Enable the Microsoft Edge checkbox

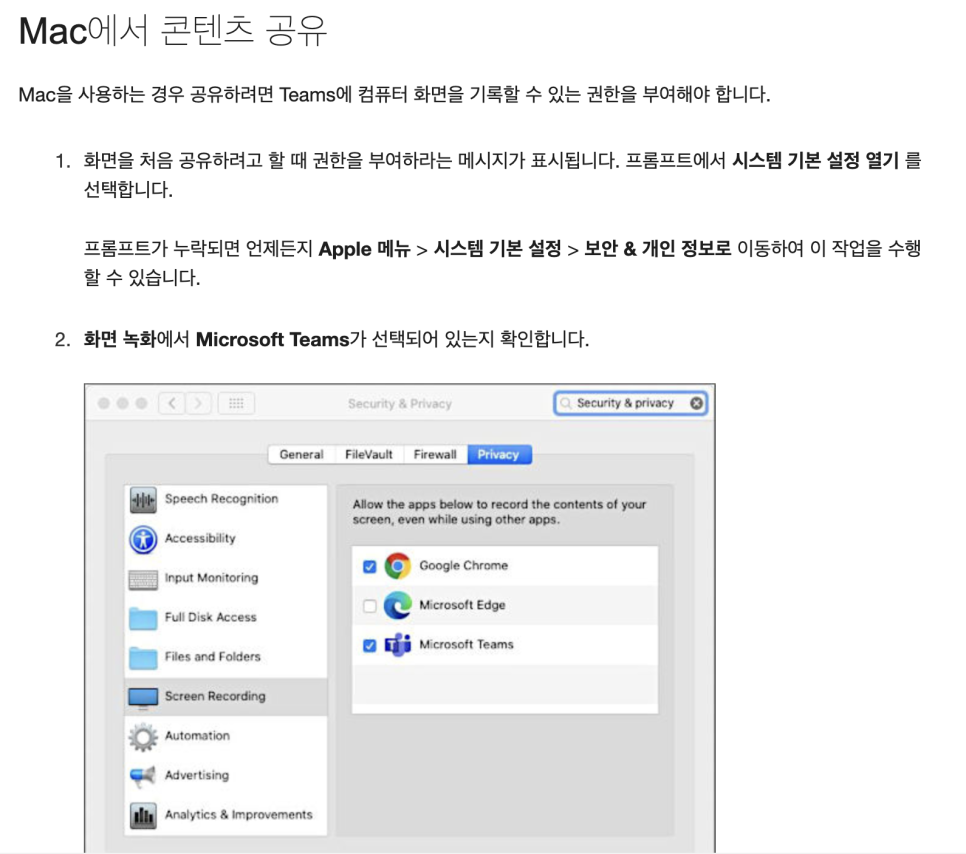(x=370, y=606)
